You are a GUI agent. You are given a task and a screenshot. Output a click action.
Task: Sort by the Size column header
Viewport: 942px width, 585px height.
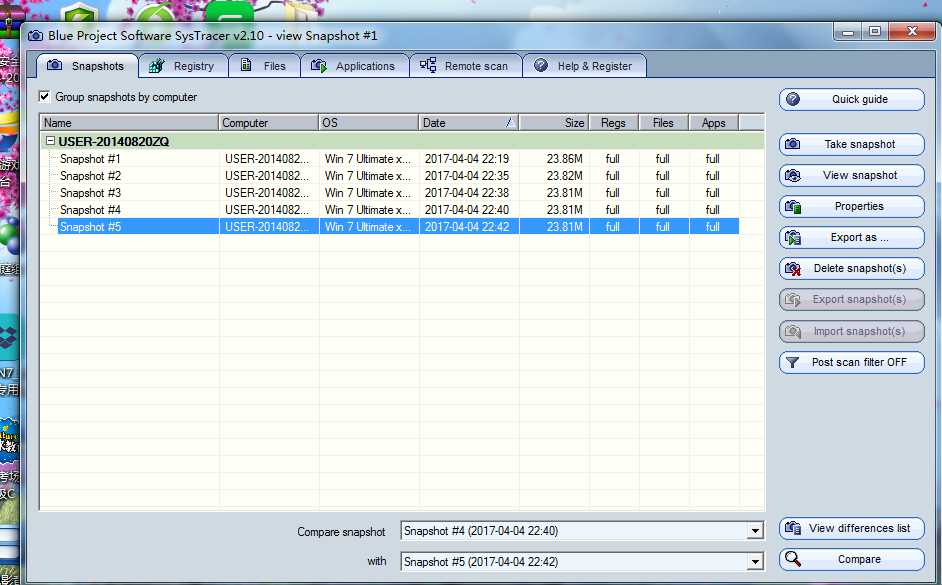(554, 123)
